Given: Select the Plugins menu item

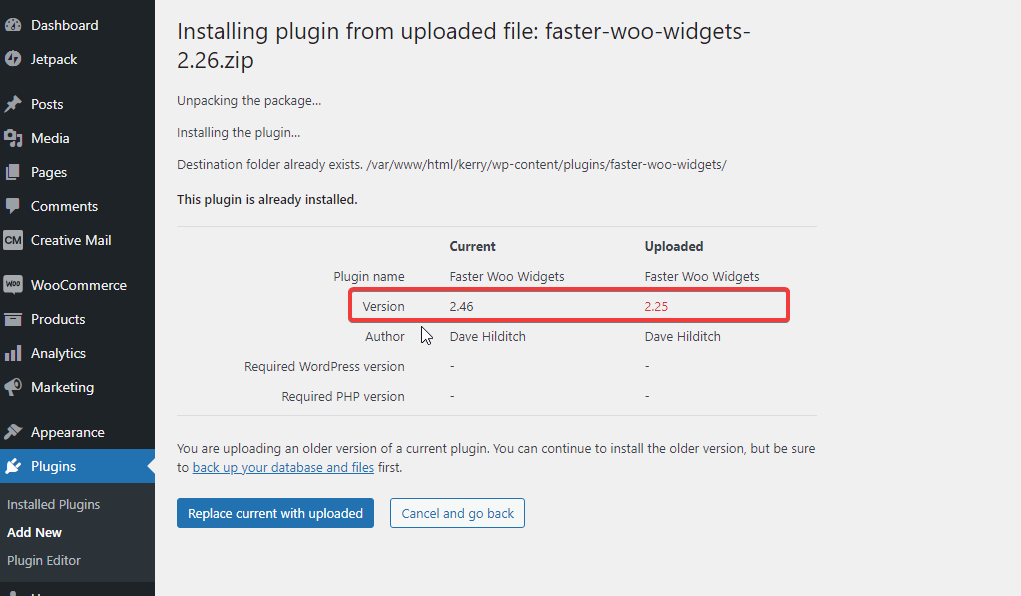Looking at the screenshot, I should [77, 466].
